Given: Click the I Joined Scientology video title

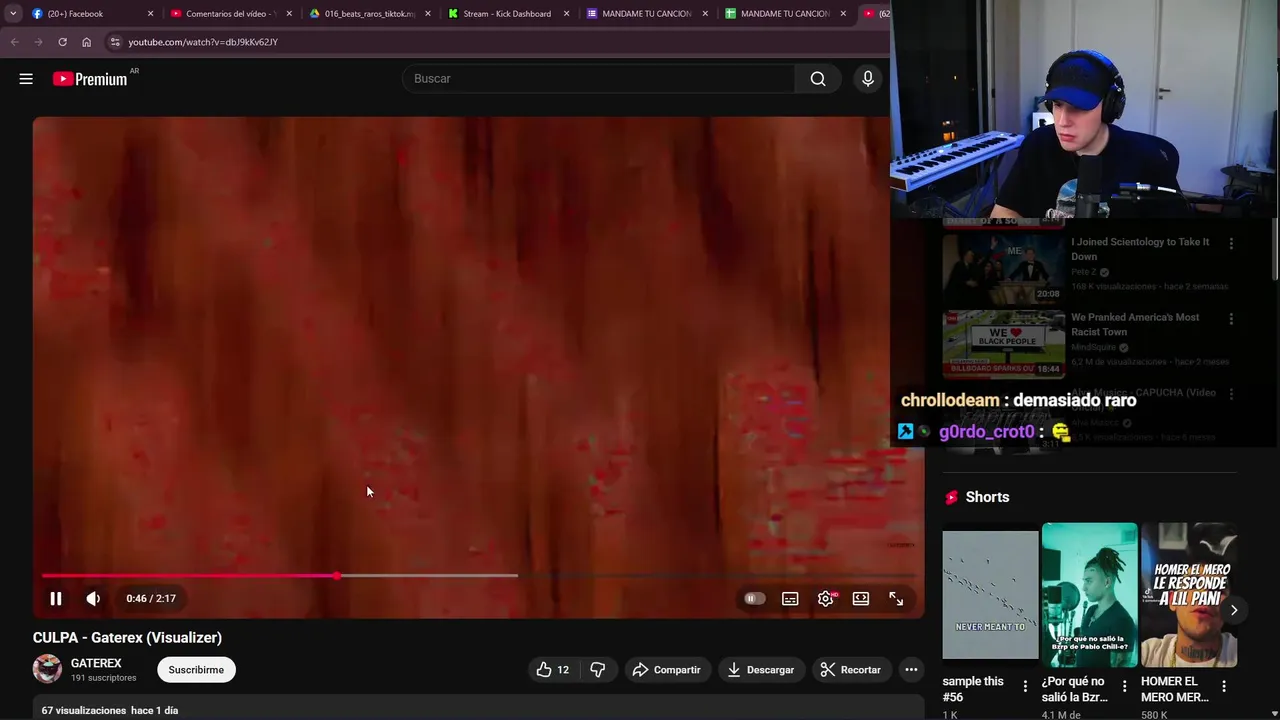Looking at the screenshot, I should coord(1140,249).
